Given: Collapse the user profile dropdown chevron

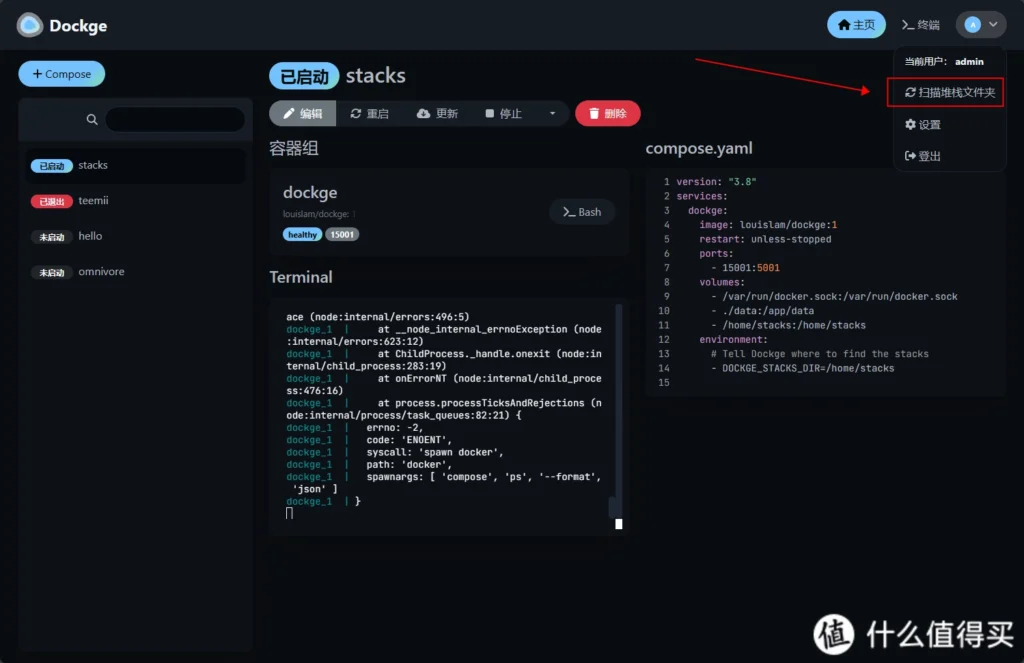Looking at the screenshot, I should tap(993, 25).
